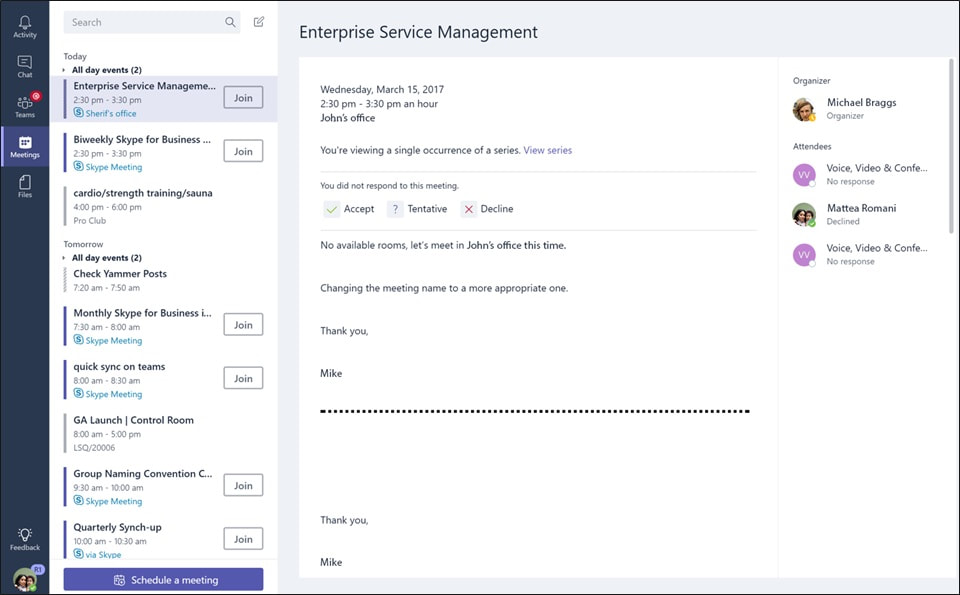The height and width of the screenshot is (595, 960).
Task: Click the Feedback lightbulb icon
Action: point(24,539)
